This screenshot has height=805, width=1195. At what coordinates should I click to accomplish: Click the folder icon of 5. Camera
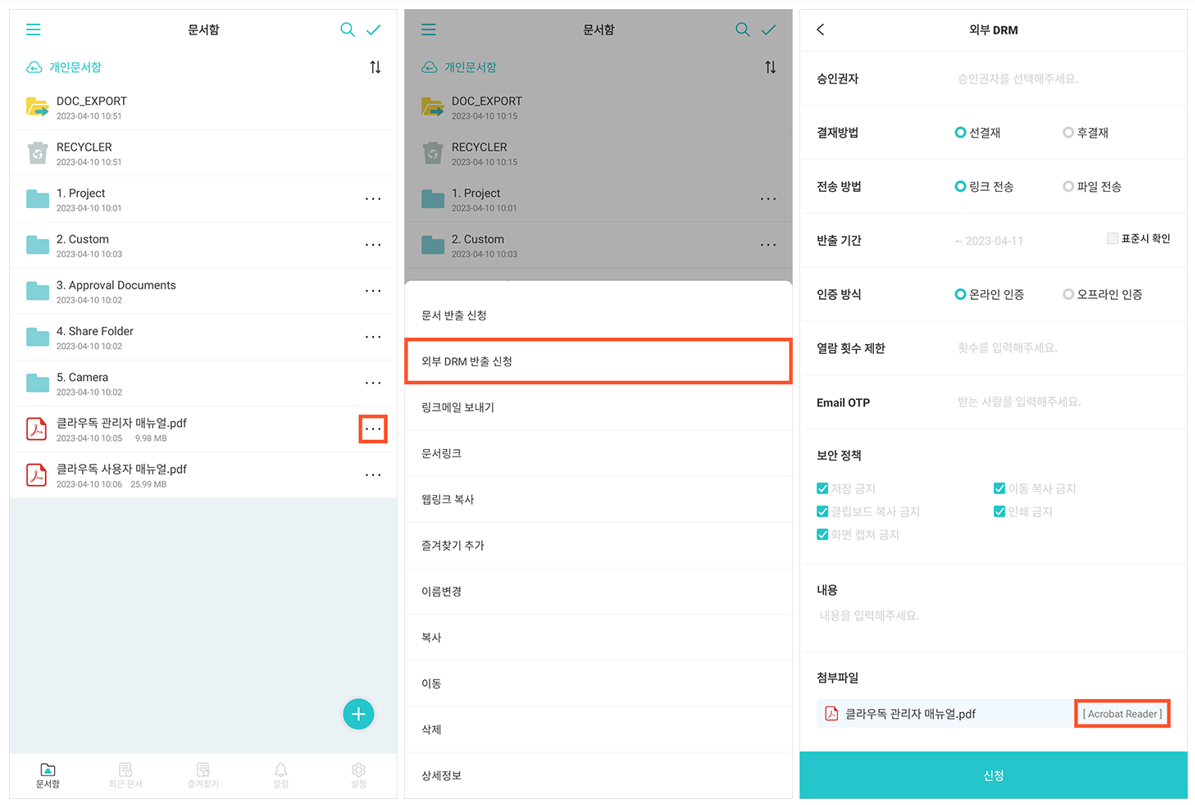coord(37,383)
